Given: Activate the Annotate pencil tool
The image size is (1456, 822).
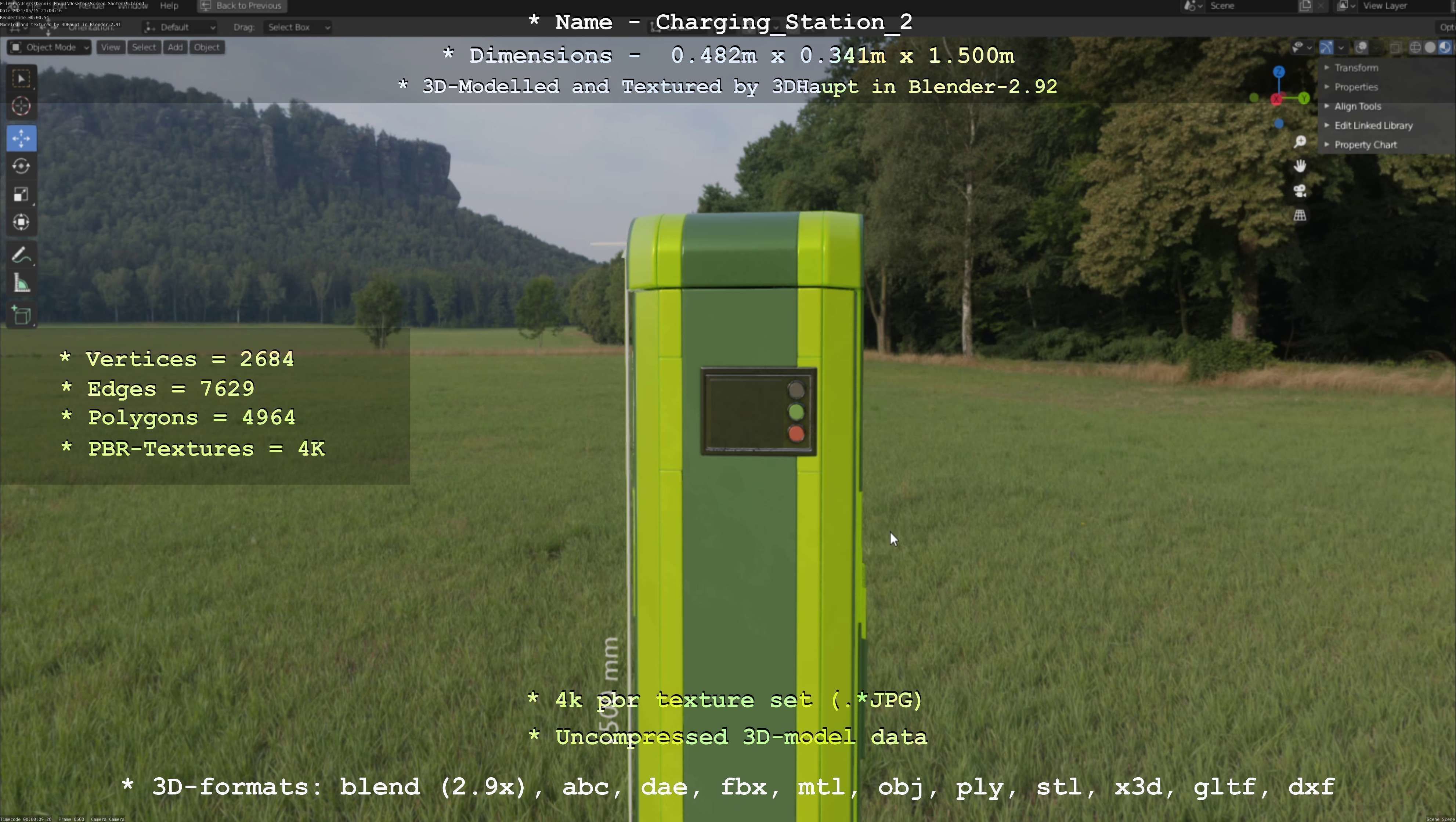Looking at the screenshot, I should 21,256.
